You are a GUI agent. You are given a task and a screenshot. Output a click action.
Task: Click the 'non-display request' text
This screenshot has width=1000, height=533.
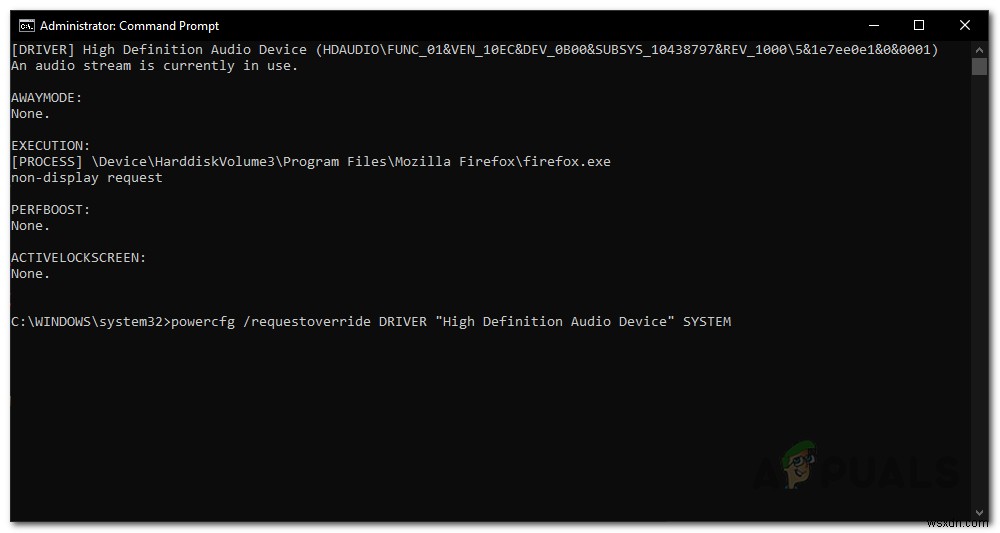pyautogui.click(x=86, y=177)
